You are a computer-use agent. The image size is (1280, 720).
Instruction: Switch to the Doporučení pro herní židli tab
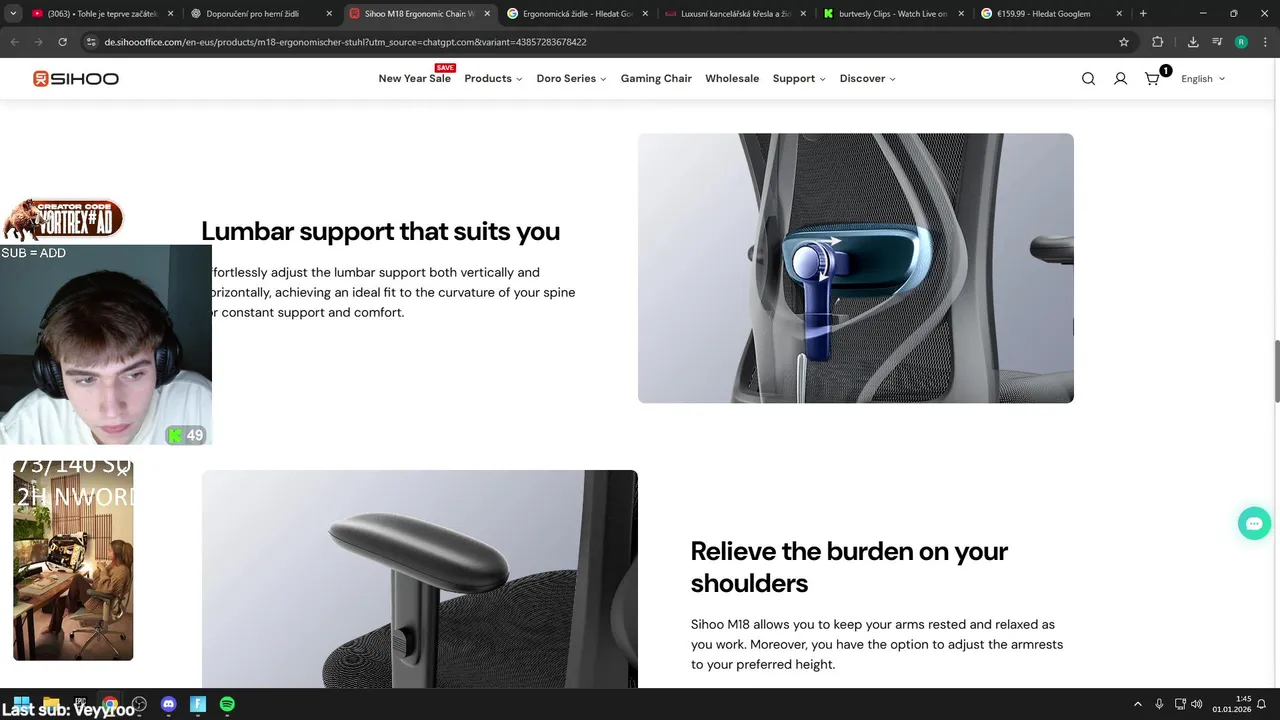point(260,14)
